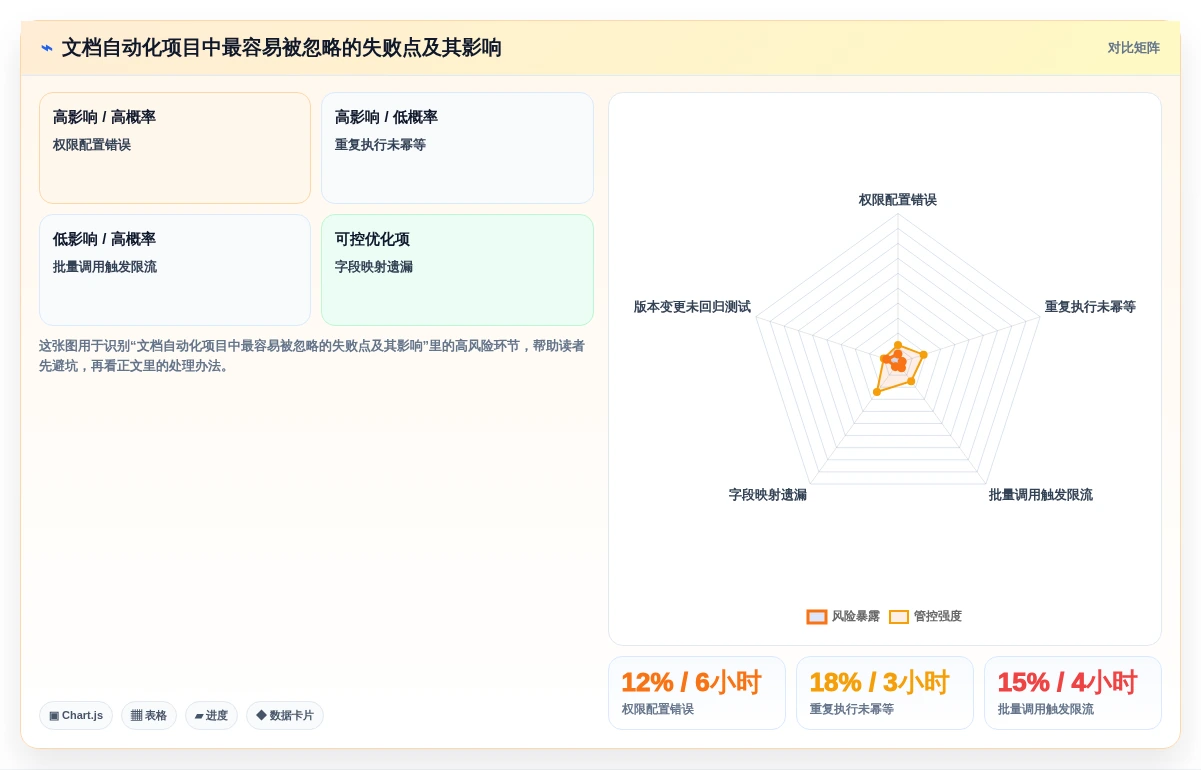
Task: Click the Chart.js tag chip
Action: [x=76, y=715]
